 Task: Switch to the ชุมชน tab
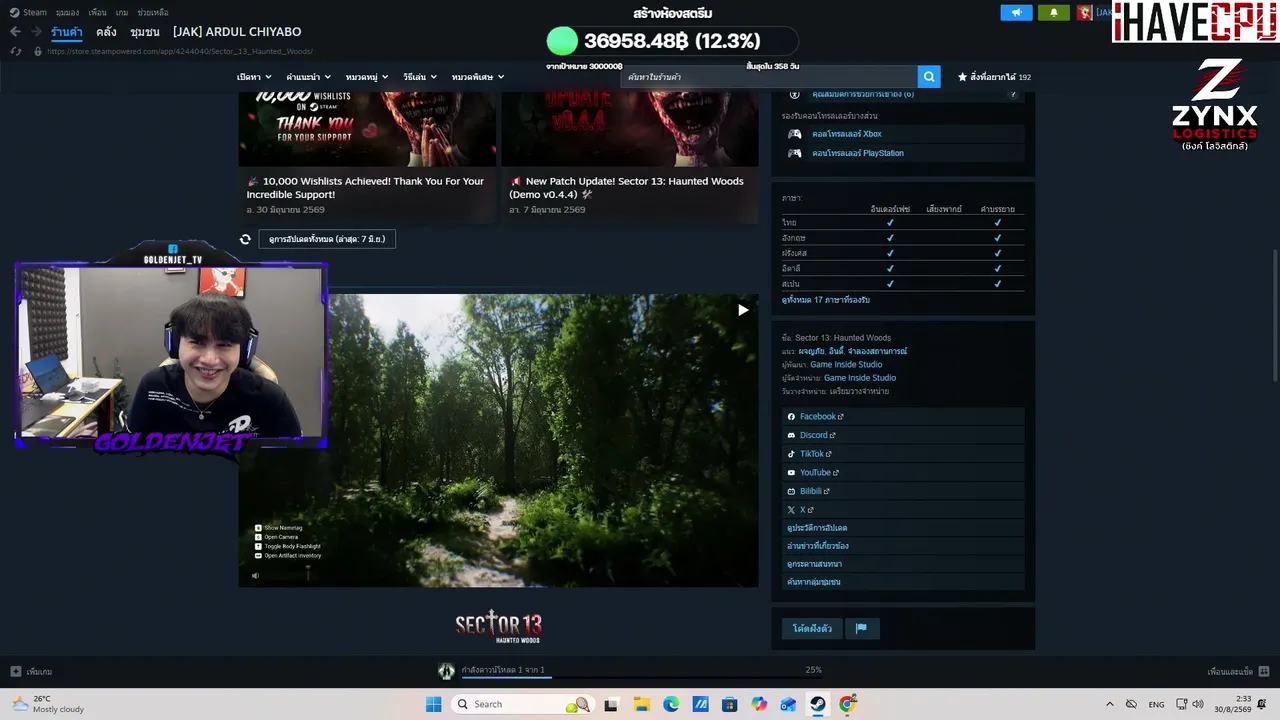coord(145,32)
